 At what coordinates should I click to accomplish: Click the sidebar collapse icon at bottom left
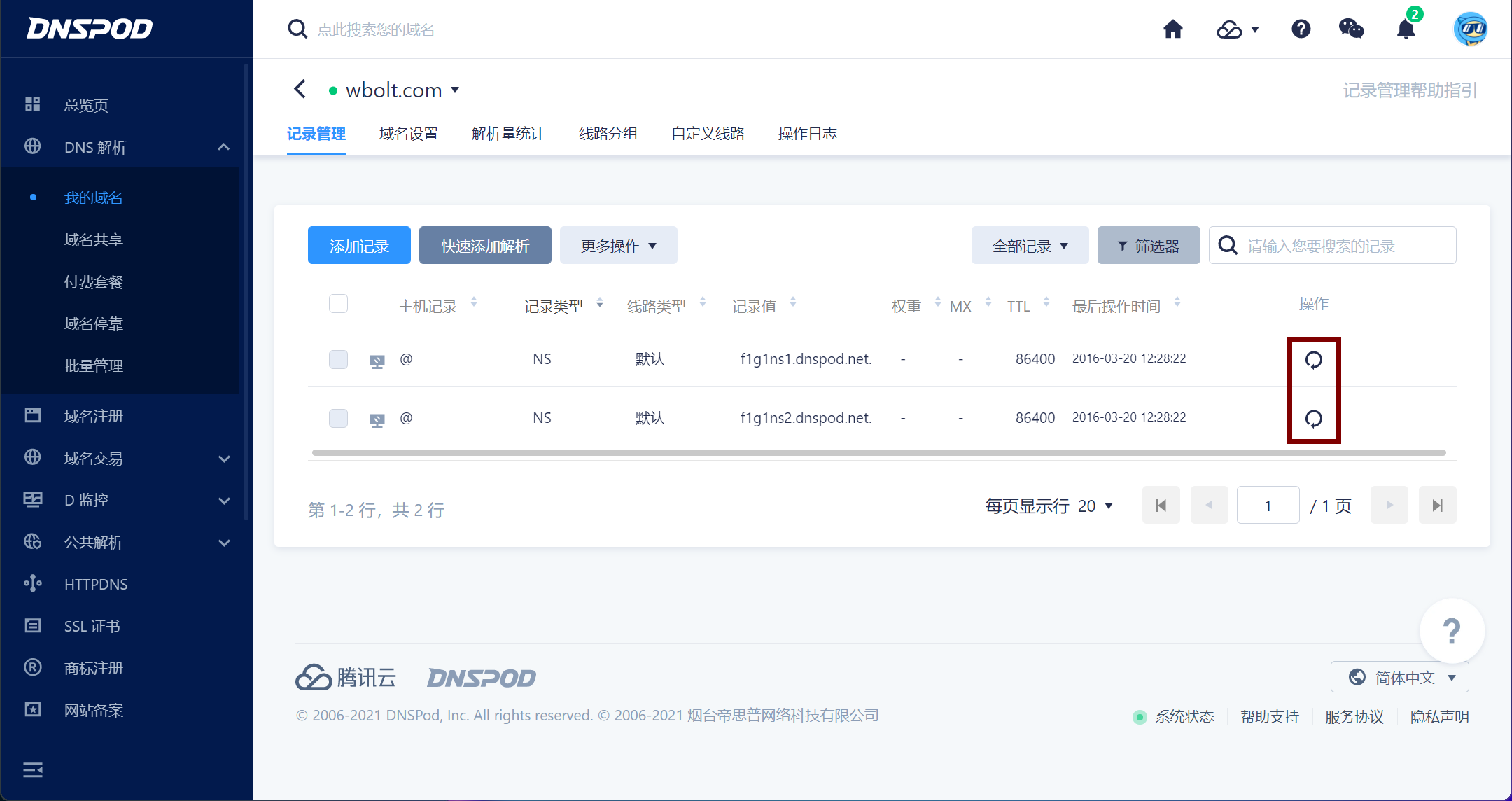[x=33, y=770]
